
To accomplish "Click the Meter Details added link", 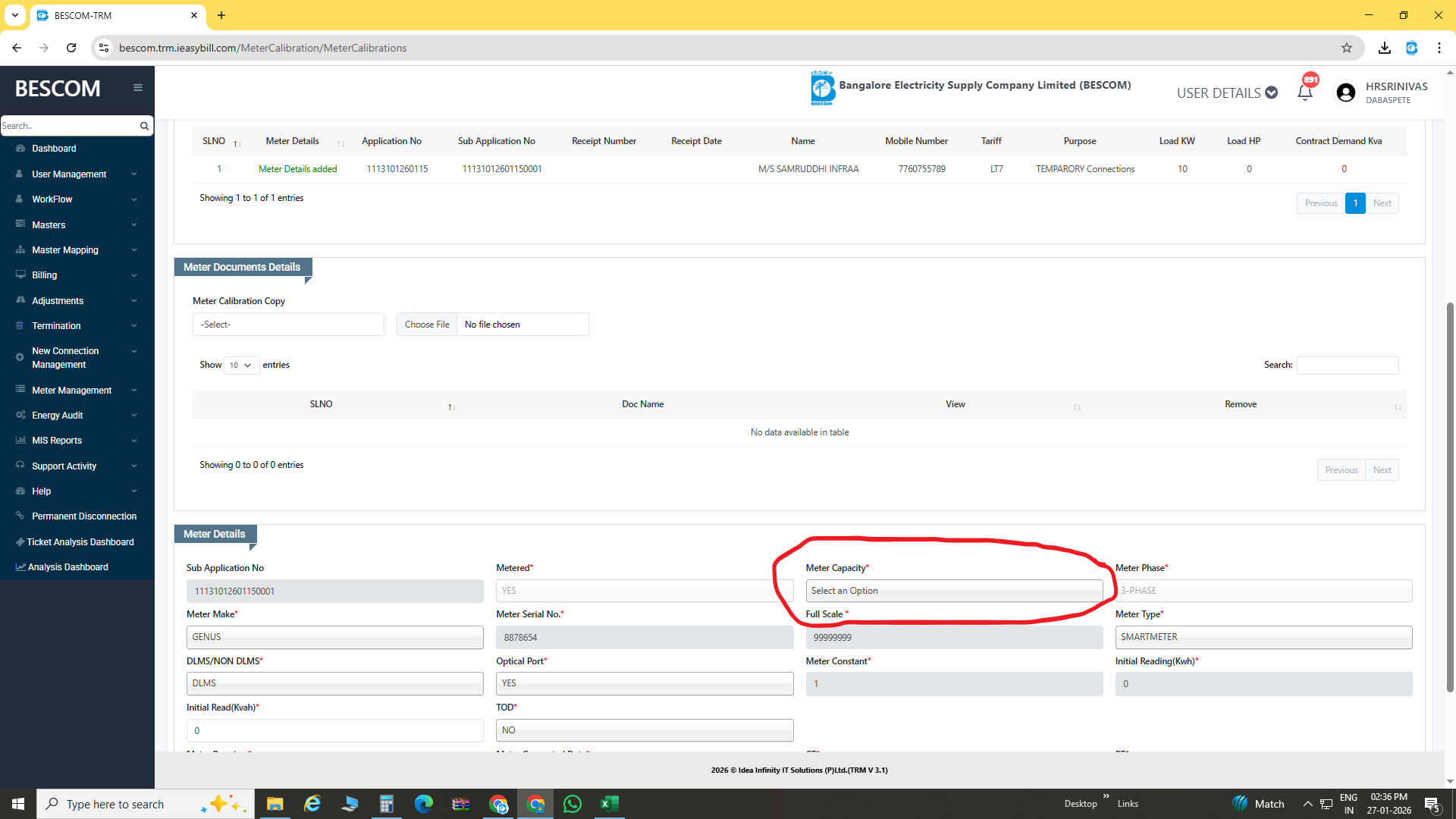I will (297, 169).
